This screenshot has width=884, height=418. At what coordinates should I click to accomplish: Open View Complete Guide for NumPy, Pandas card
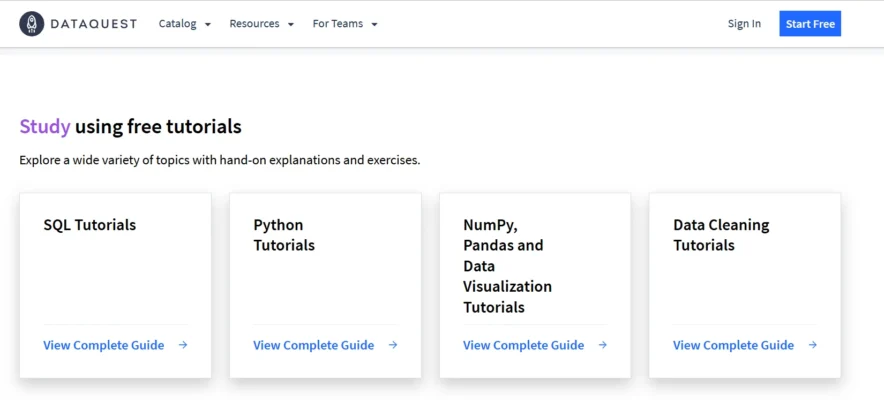pos(524,345)
